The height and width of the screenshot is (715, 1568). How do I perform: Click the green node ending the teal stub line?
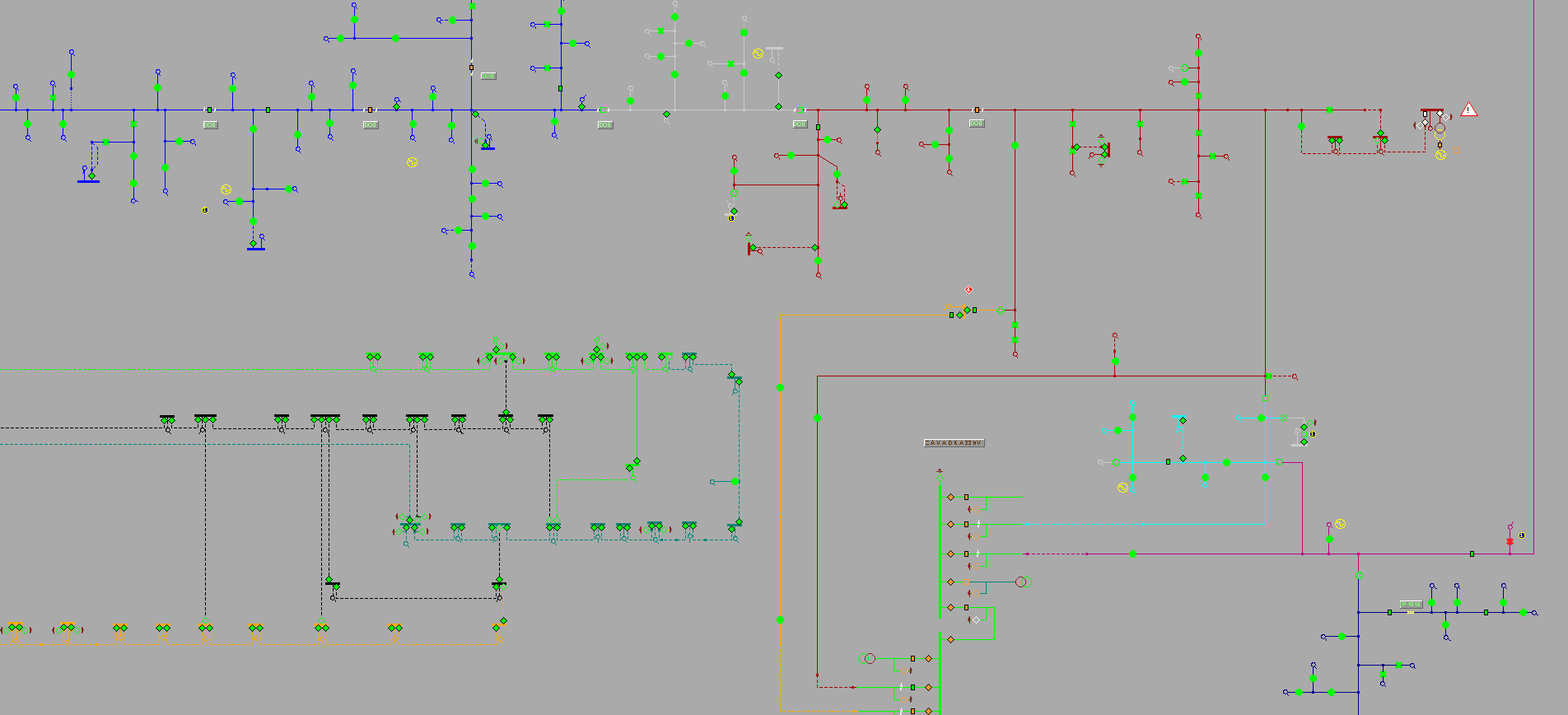click(x=735, y=481)
